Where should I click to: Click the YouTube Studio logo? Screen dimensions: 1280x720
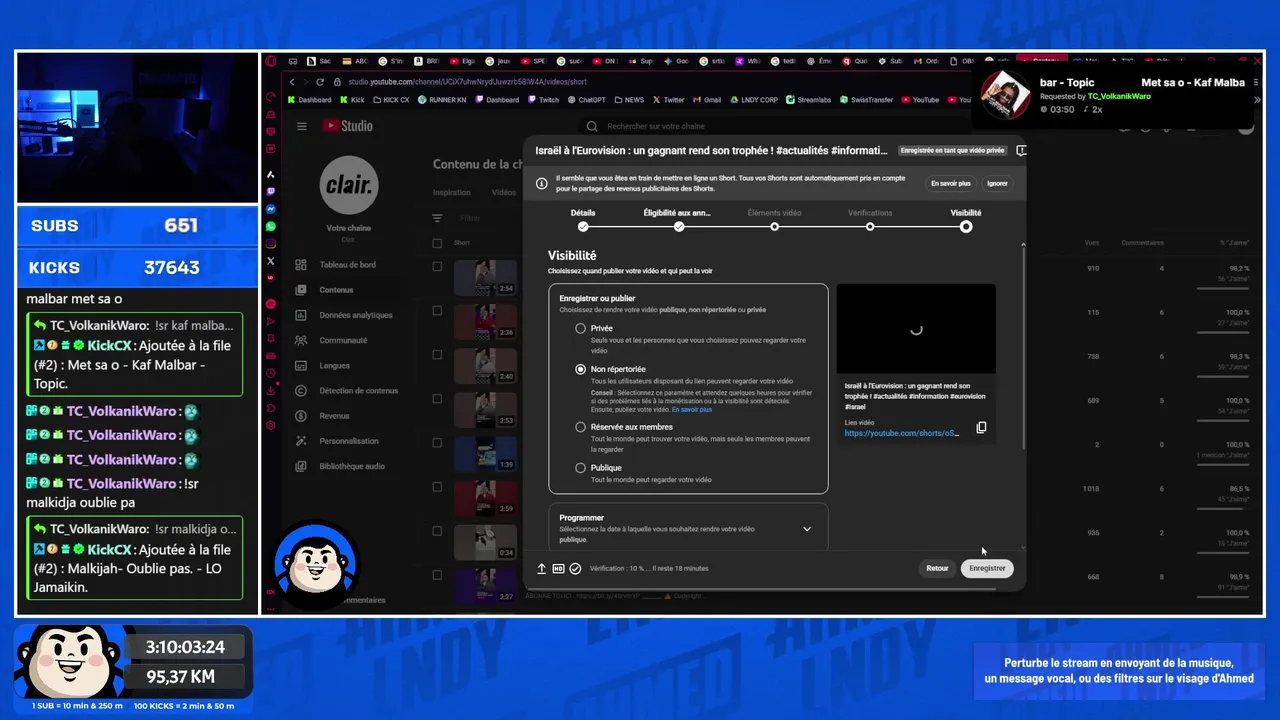347,126
